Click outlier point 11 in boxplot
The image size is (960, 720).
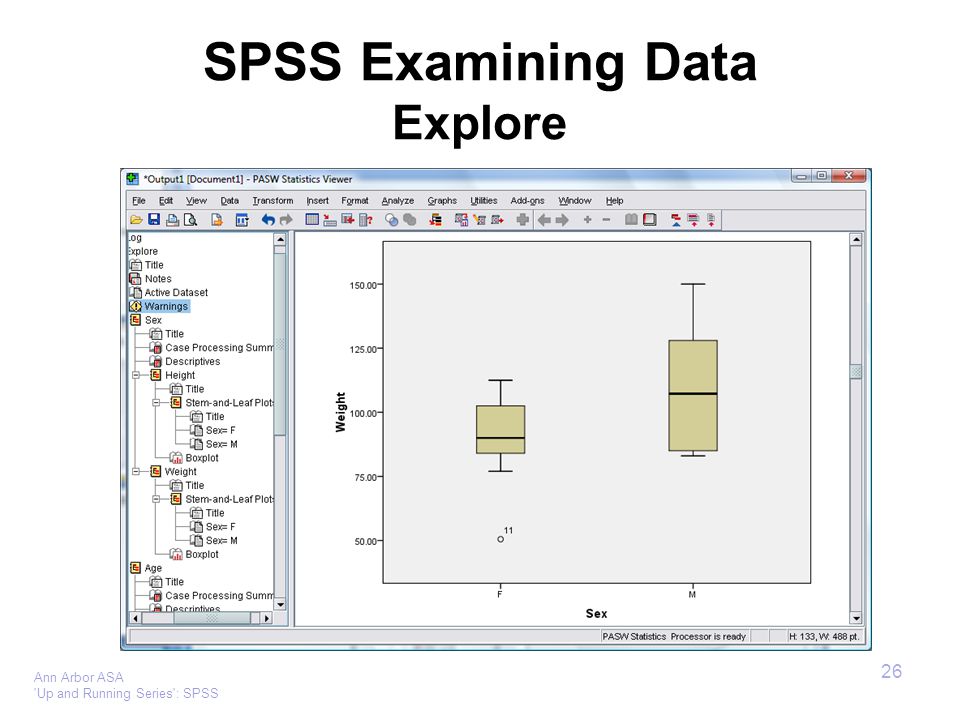click(501, 539)
